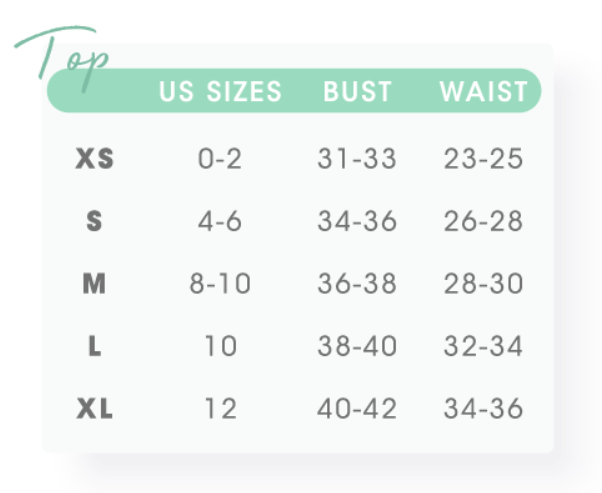This screenshot has width=602, height=493.
Task: Select the 28-30 waist measurement
Action: coord(483,283)
